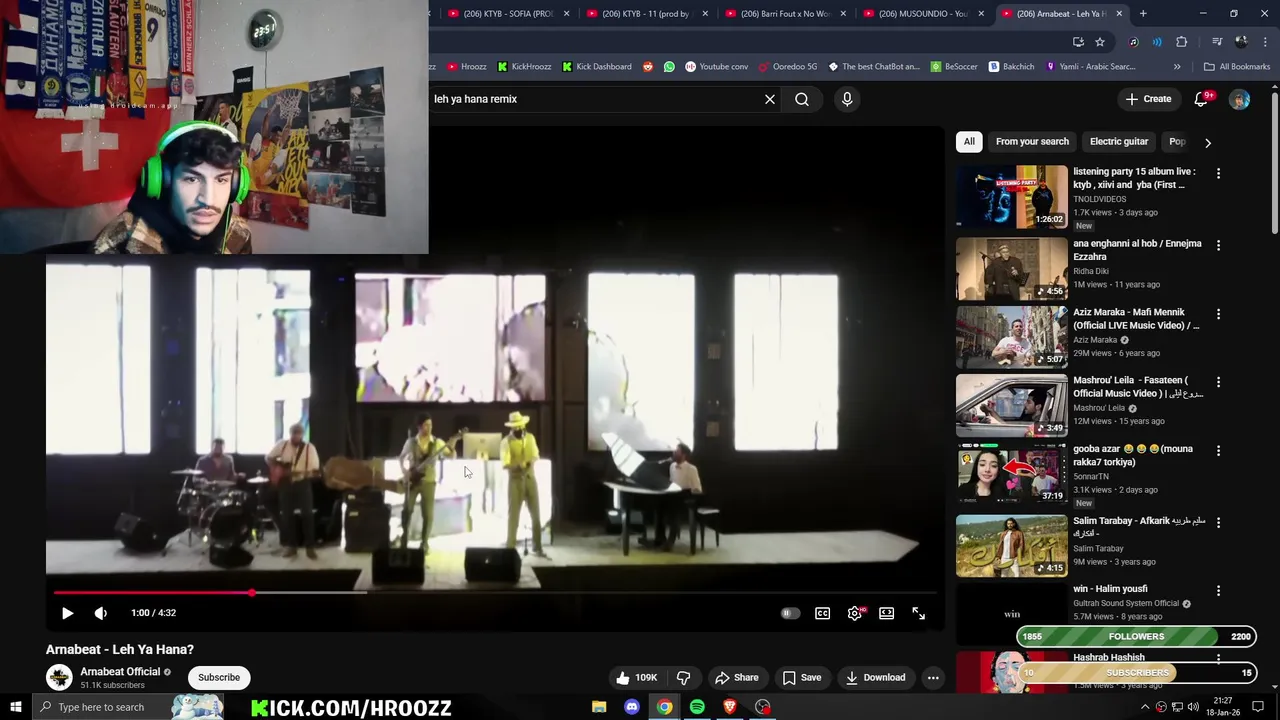The width and height of the screenshot is (1280, 720).
Task: Like the video with 109K likes
Action: (636, 677)
